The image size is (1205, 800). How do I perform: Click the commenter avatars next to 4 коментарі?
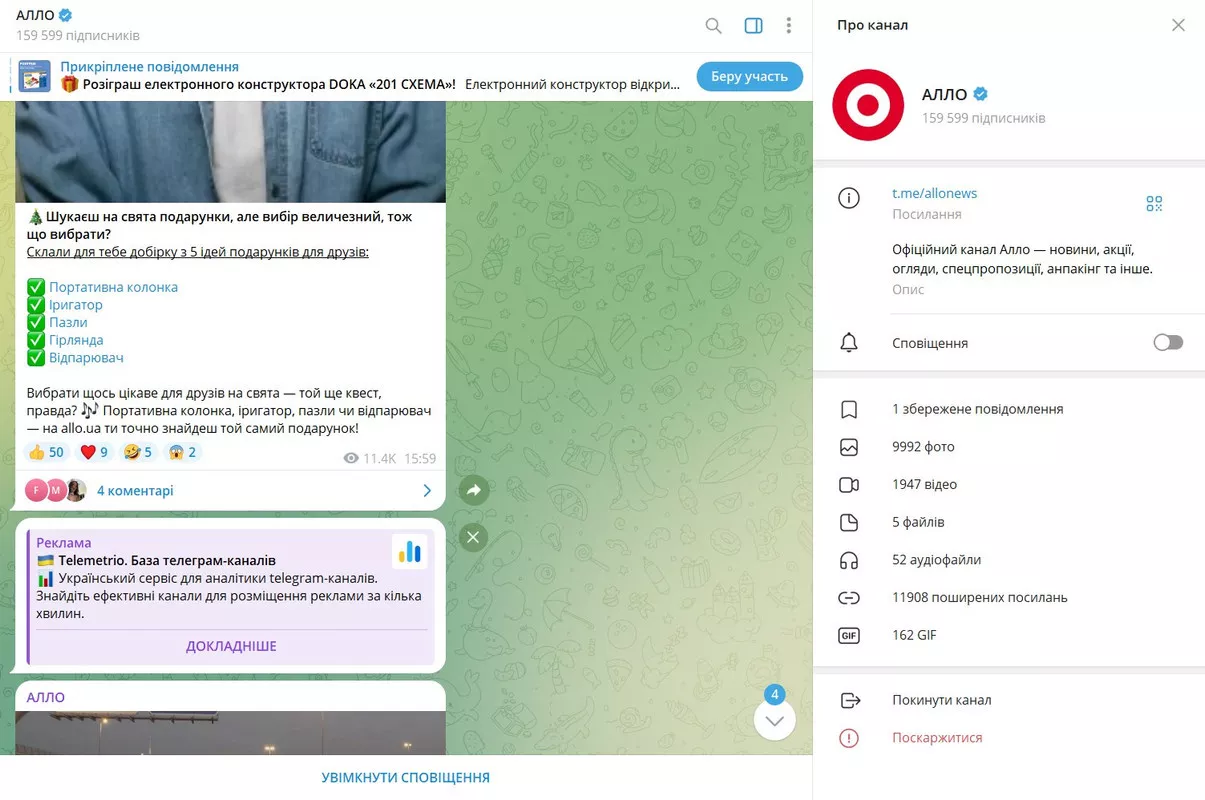(55, 490)
